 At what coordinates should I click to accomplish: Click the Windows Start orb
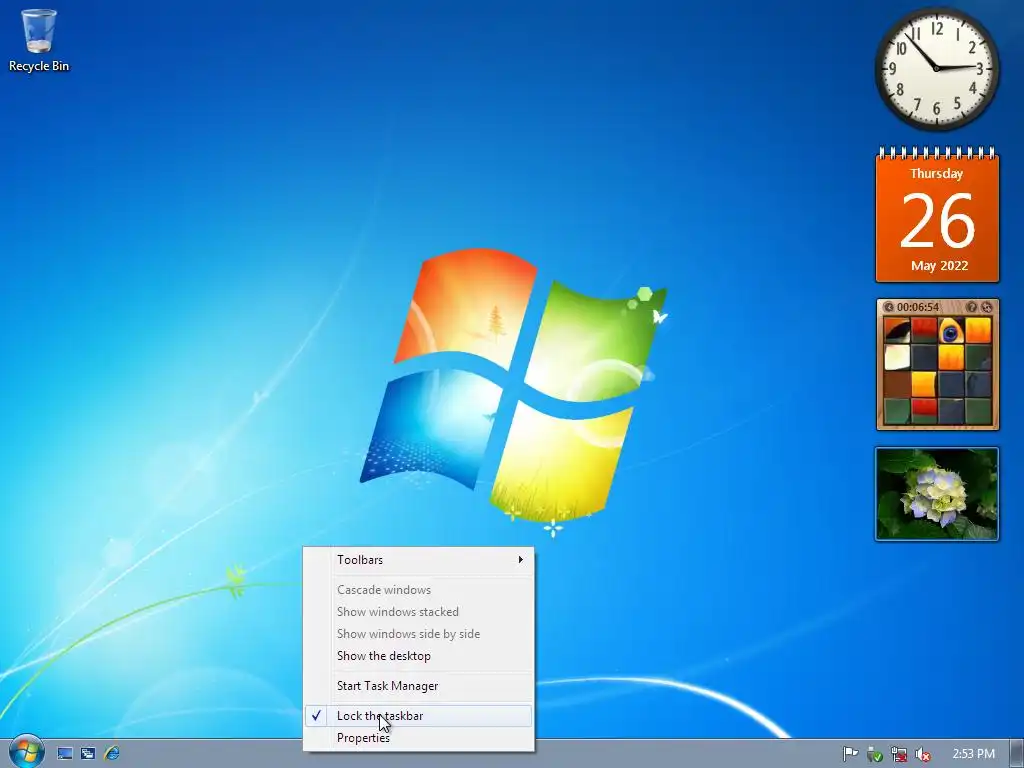coord(27,752)
